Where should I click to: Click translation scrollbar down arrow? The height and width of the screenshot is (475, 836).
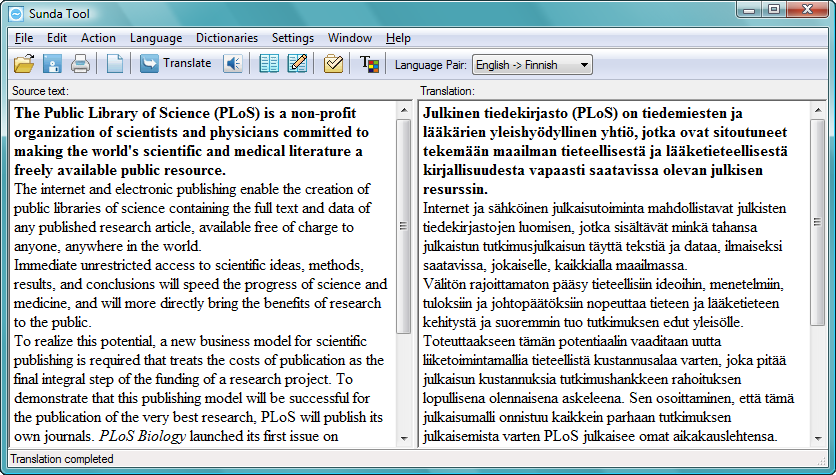click(817, 438)
